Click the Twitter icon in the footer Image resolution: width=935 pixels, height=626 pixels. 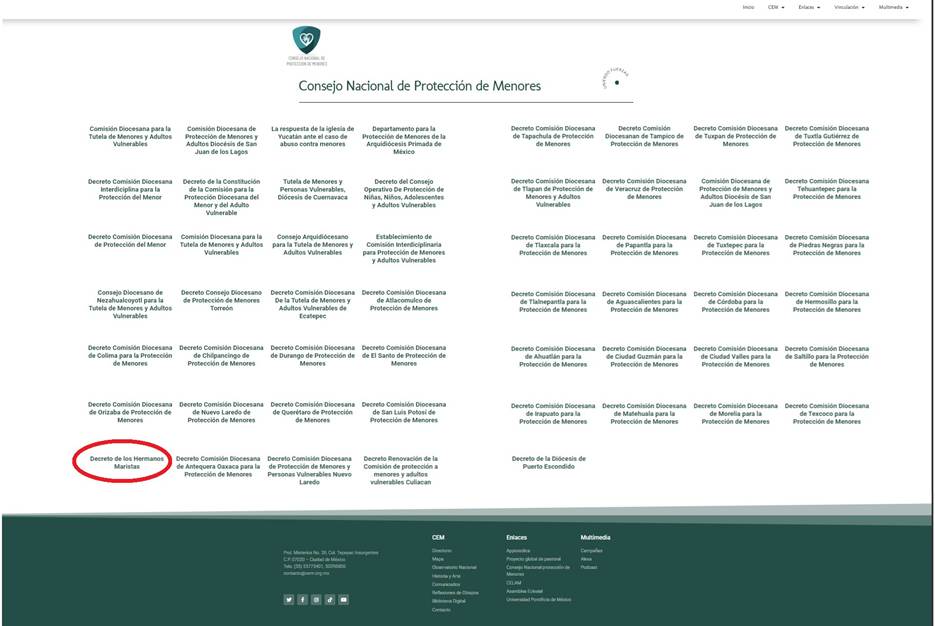pyautogui.click(x=289, y=599)
